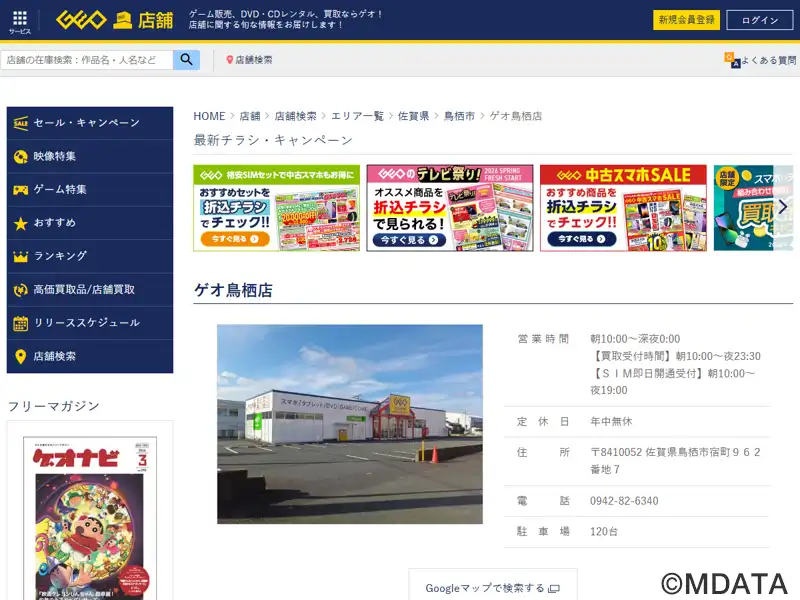The height and width of the screenshot is (600, 800).
Task: Open ランキング sidebar menu
Action: [x=90, y=257]
